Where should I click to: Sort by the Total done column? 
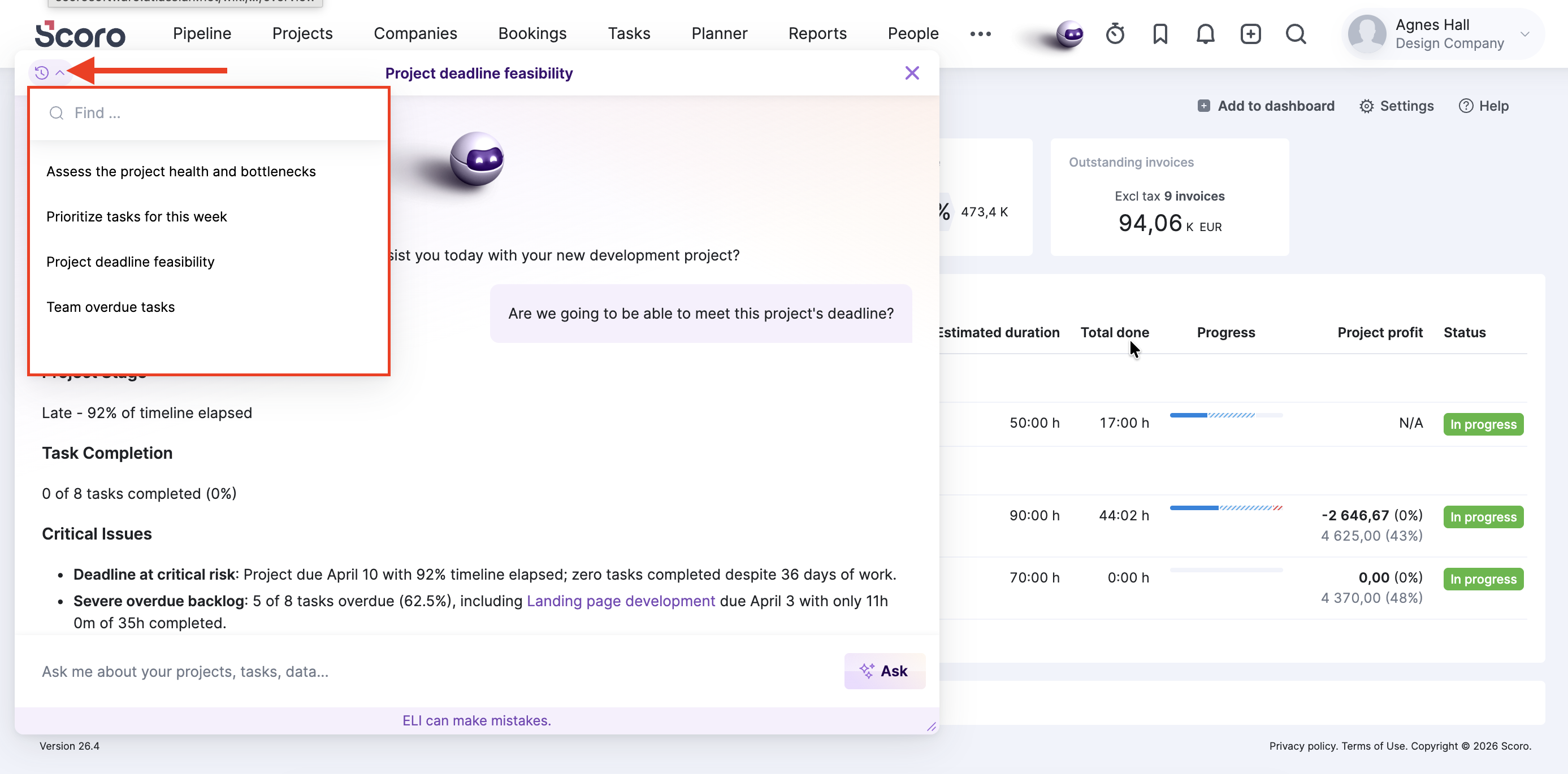point(1115,332)
